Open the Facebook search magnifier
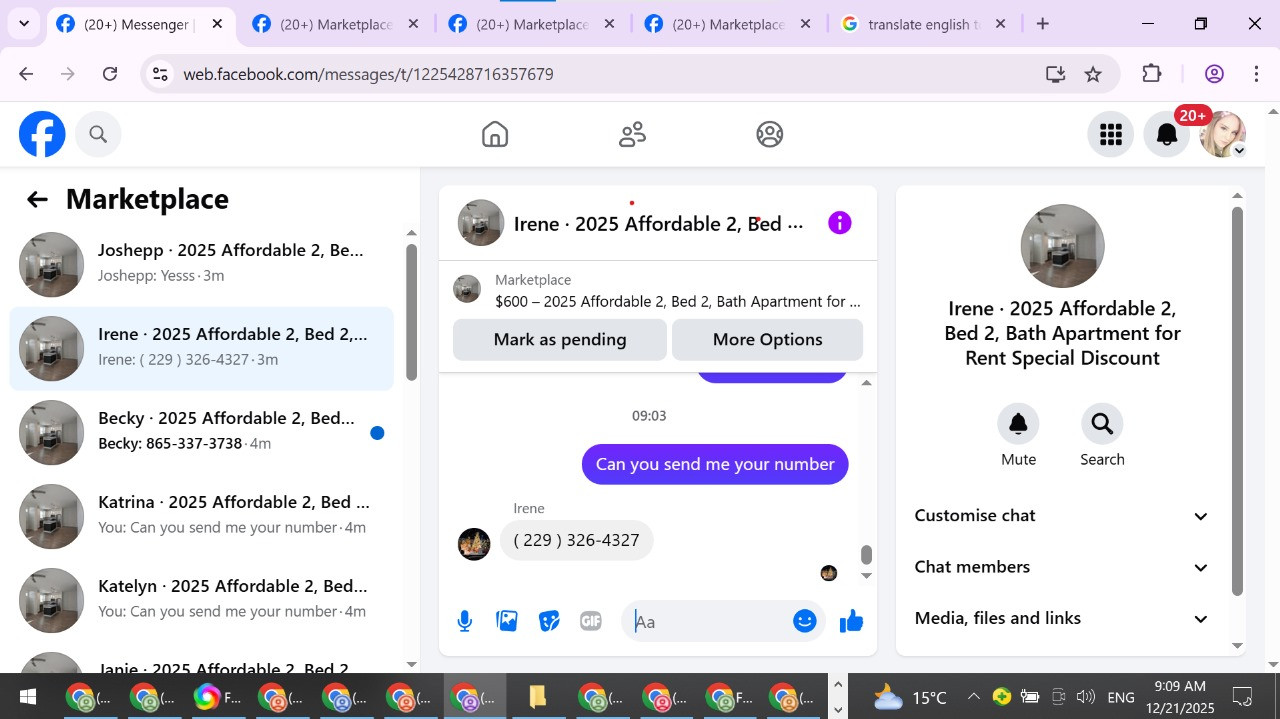 [x=98, y=134]
